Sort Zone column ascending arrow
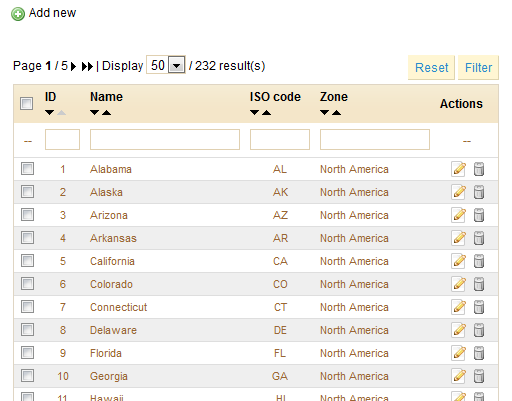The height and width of the screenshot is (401, 512). (336, 113)
